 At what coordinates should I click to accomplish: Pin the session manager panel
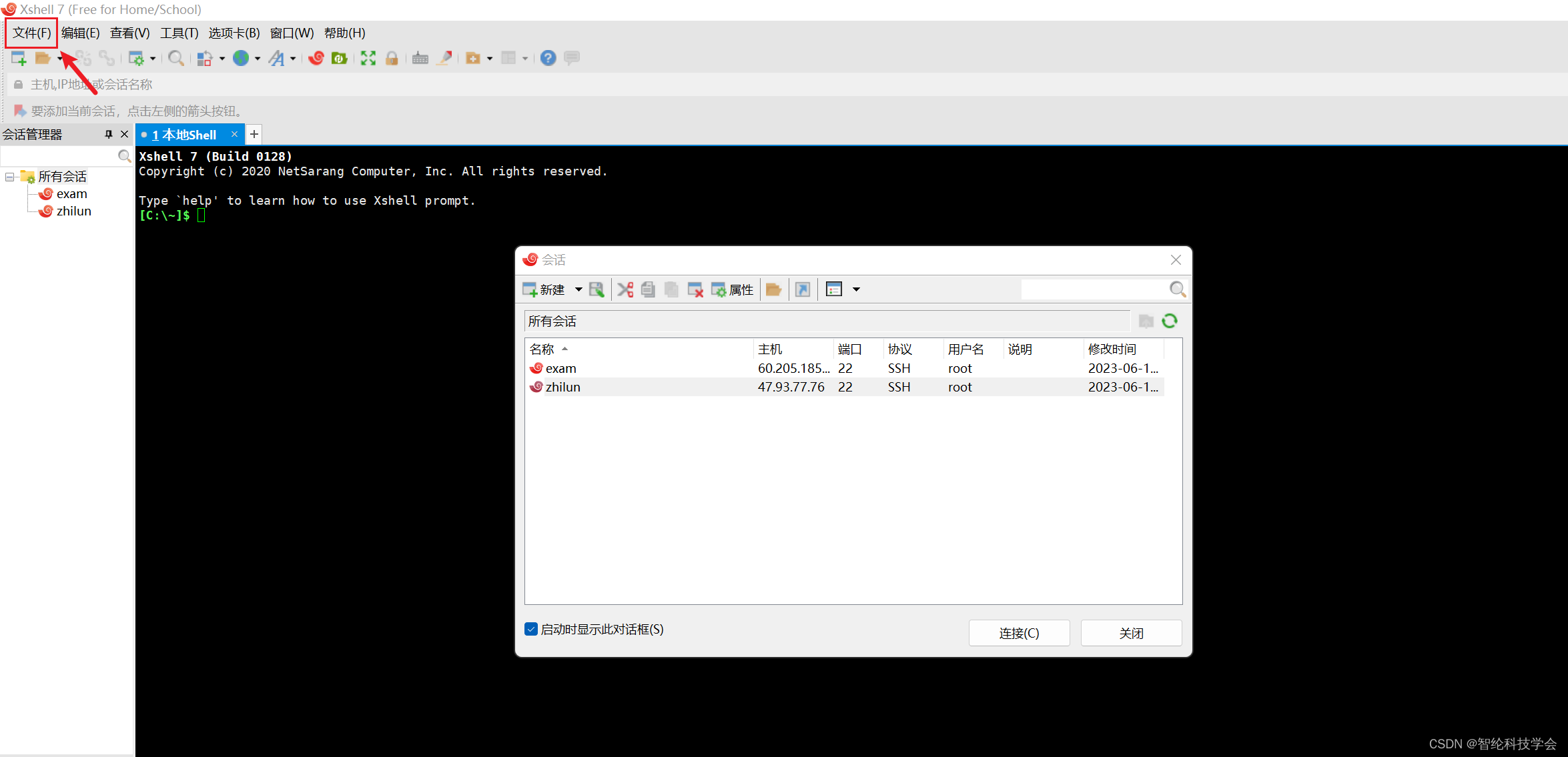click(x=109, y=135)
